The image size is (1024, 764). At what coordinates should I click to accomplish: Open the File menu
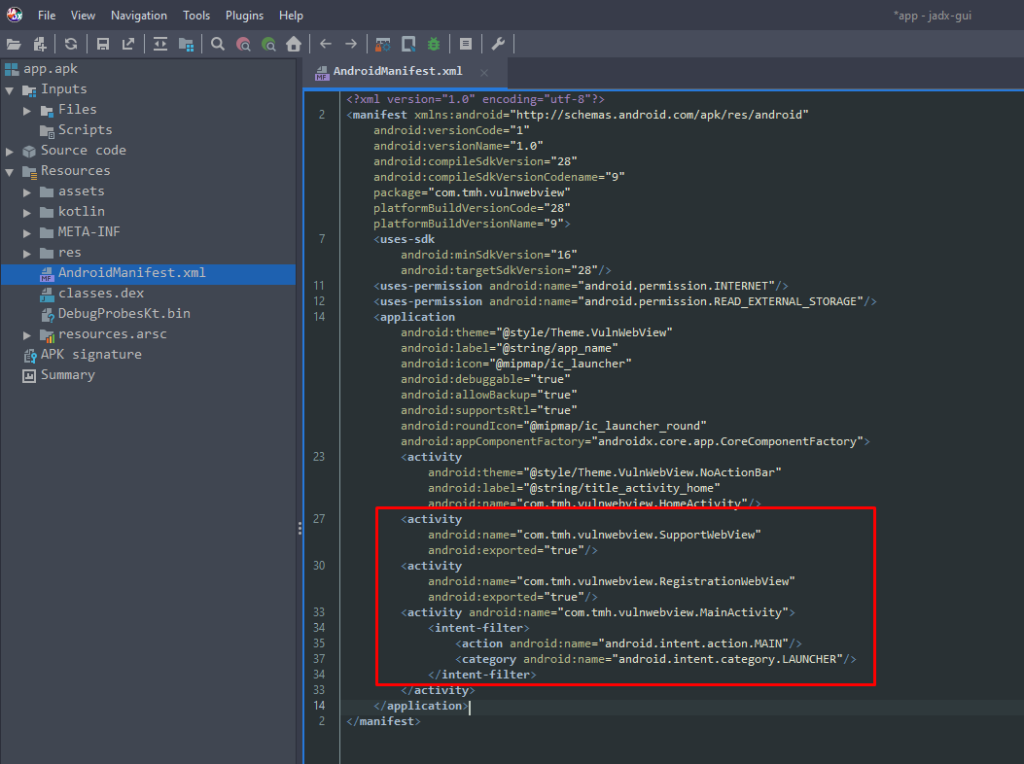click(x=46, y=15)
